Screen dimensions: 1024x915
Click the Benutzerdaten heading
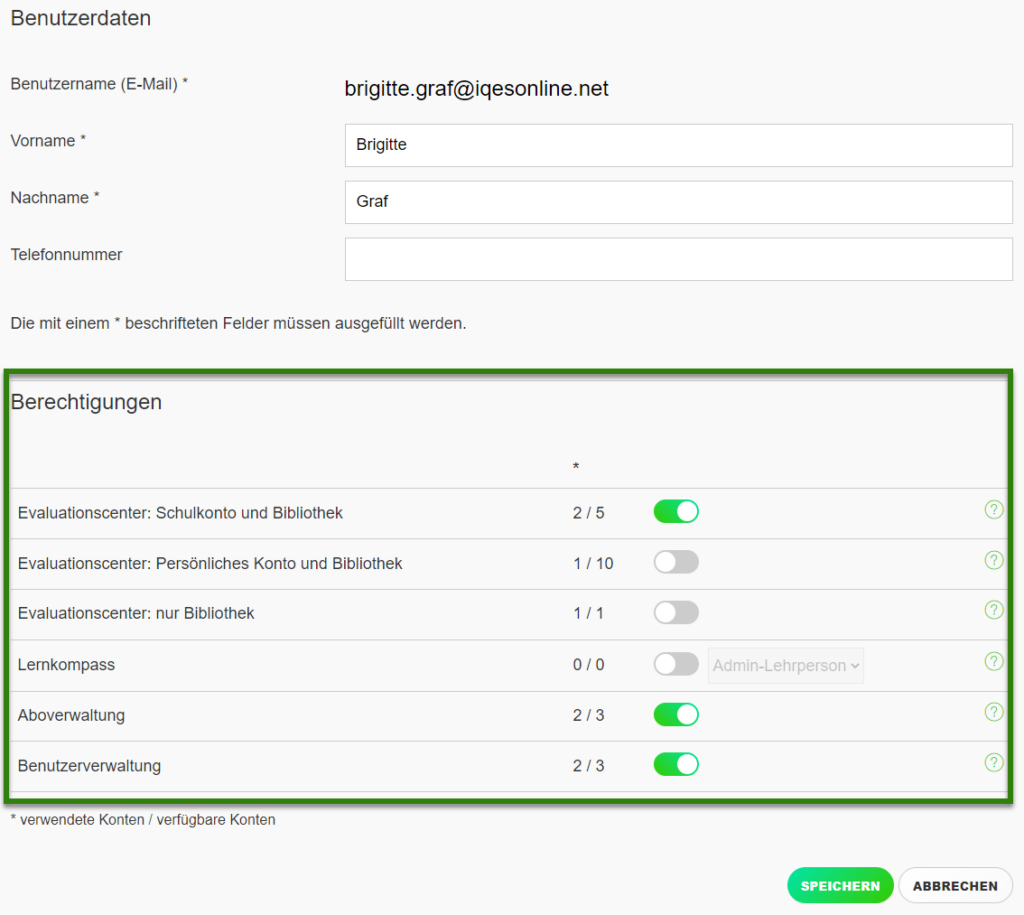tap(80, 18)
